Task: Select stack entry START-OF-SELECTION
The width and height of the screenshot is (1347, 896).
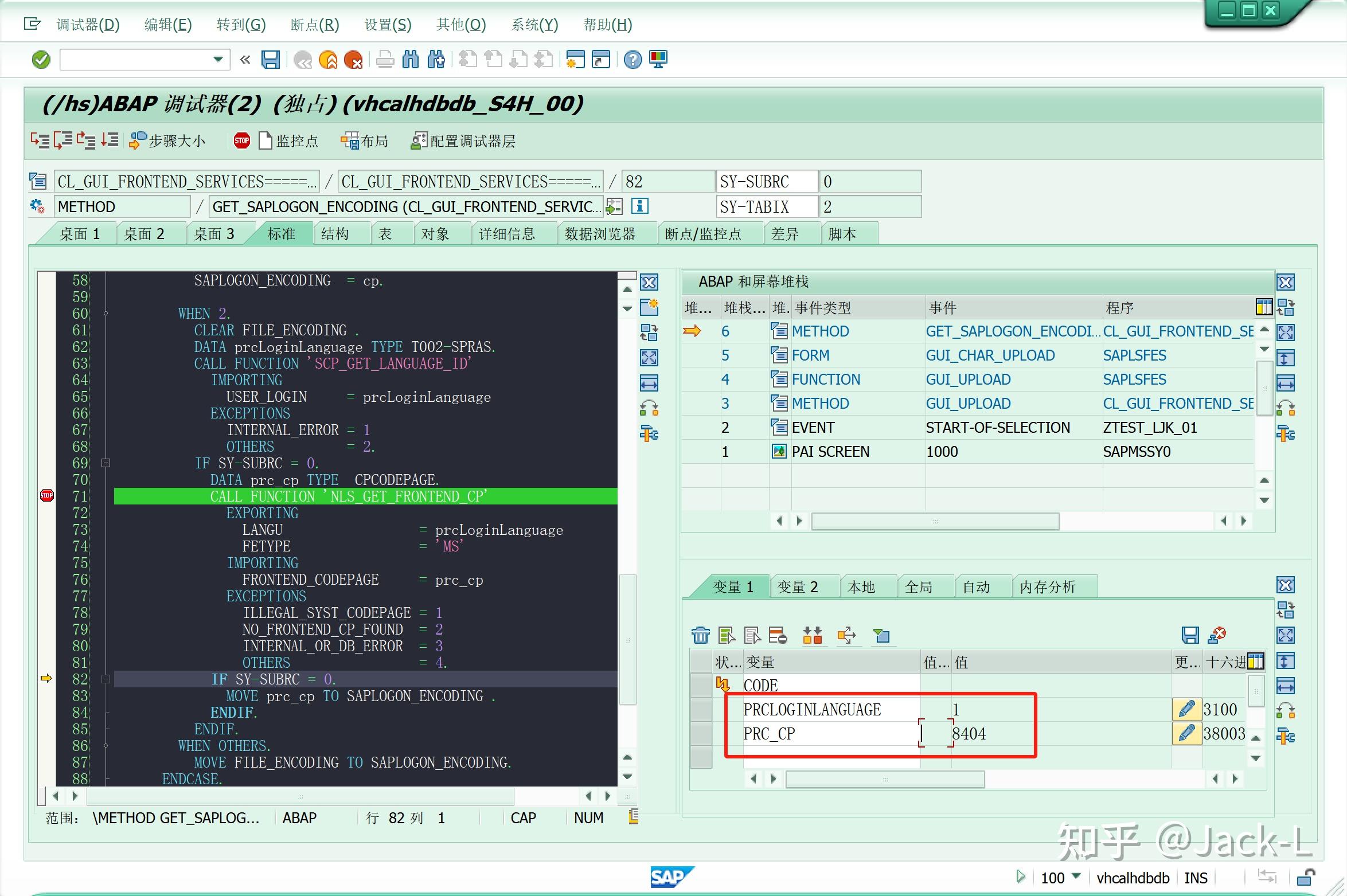Action: 998,428
